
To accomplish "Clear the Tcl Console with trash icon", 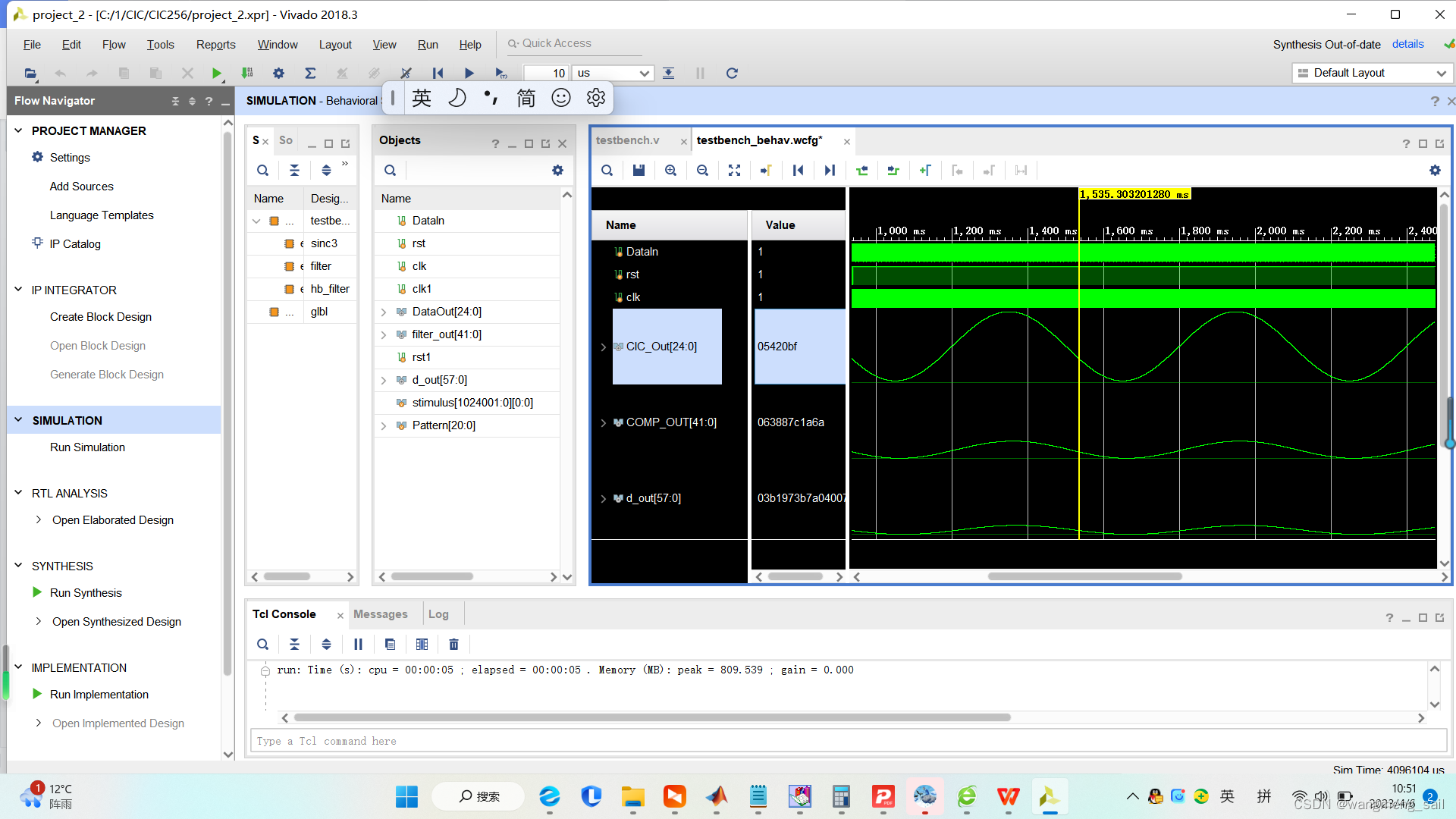I will coord(453,645).
